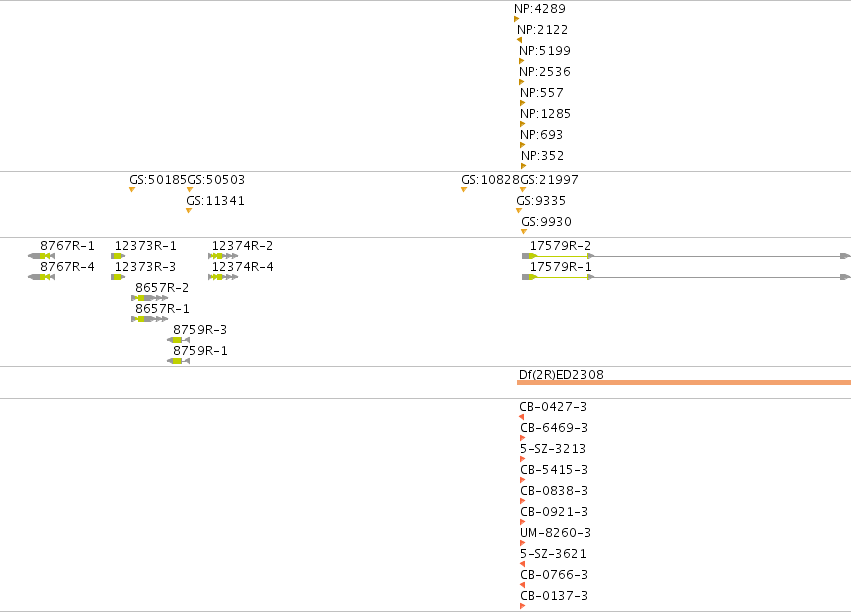
Task: Select the CB-0137-3 label
Action: 554,596
